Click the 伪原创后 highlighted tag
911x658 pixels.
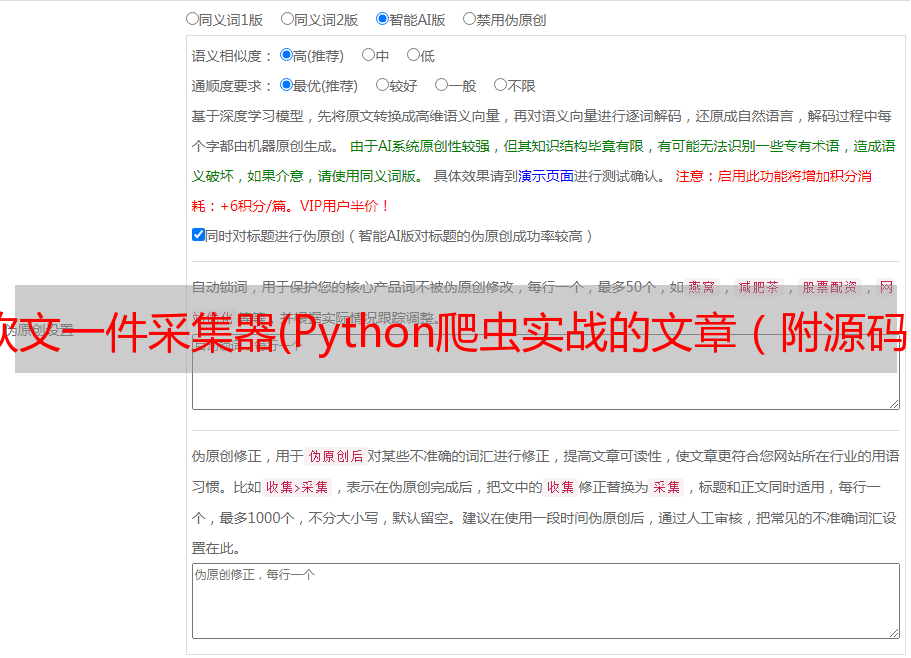tap(336, 456)
